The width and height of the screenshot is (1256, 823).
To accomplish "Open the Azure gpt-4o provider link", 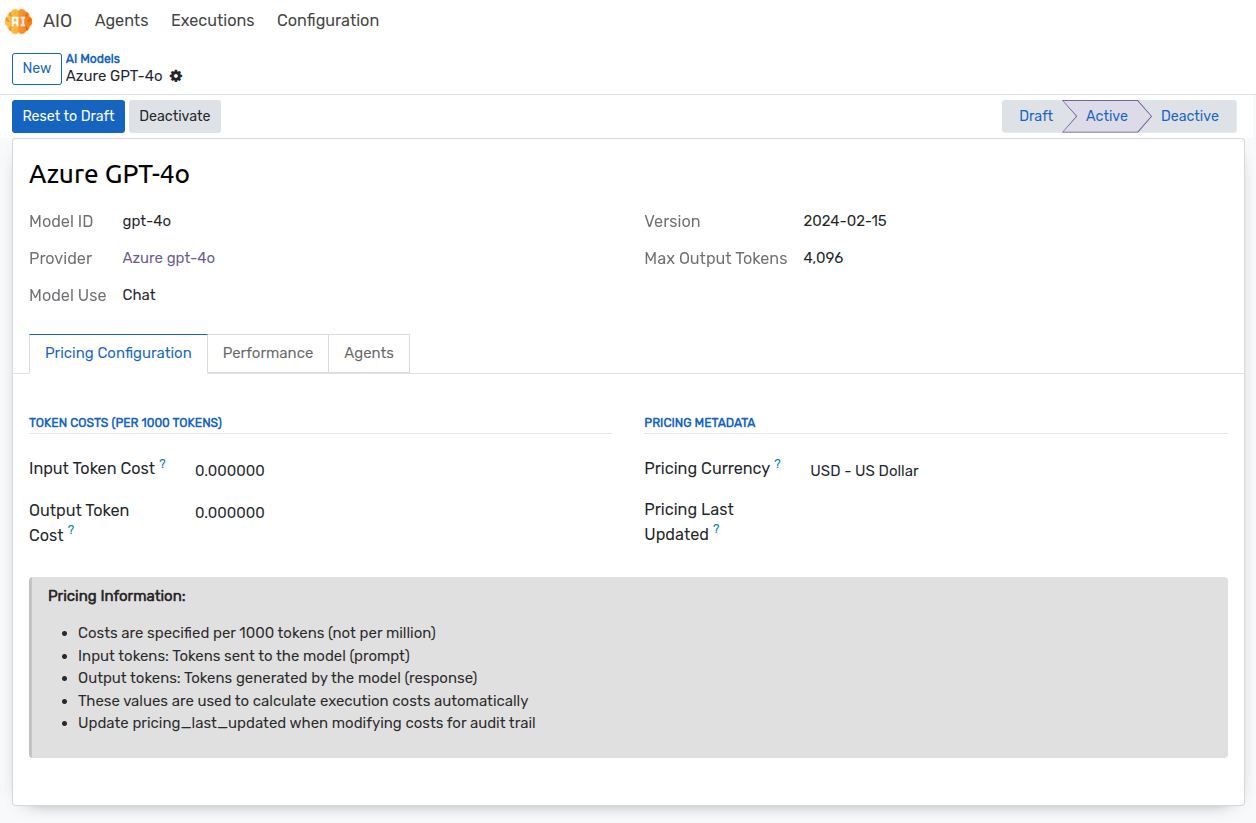I will pyautogui.click(x=169, y=258).
